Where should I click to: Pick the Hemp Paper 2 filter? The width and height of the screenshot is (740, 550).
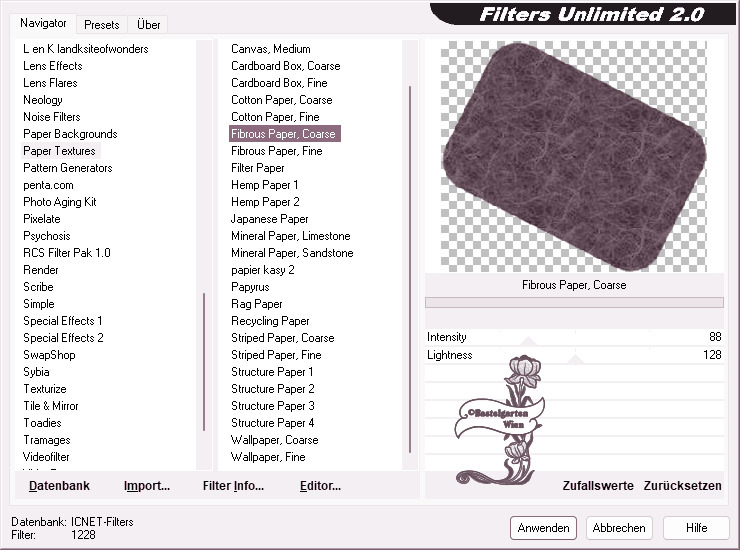[x=265, y=202]
